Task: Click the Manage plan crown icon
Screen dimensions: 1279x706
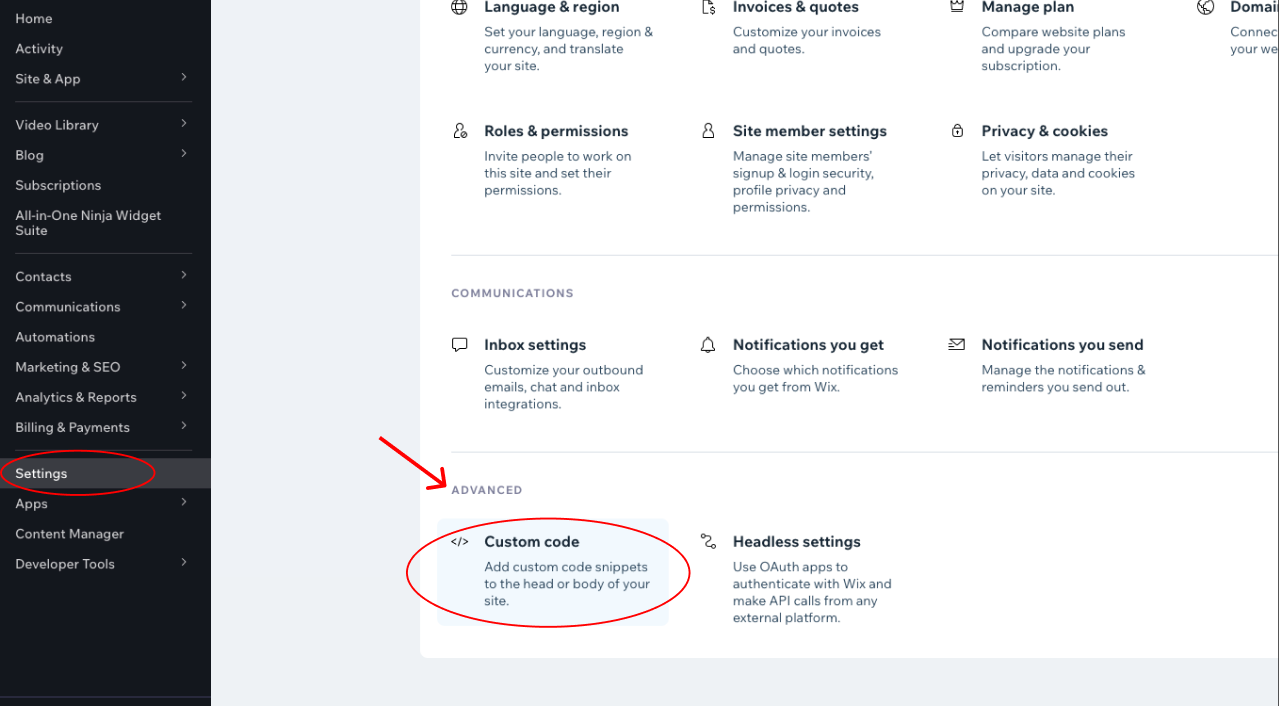Action: (957, 6)
